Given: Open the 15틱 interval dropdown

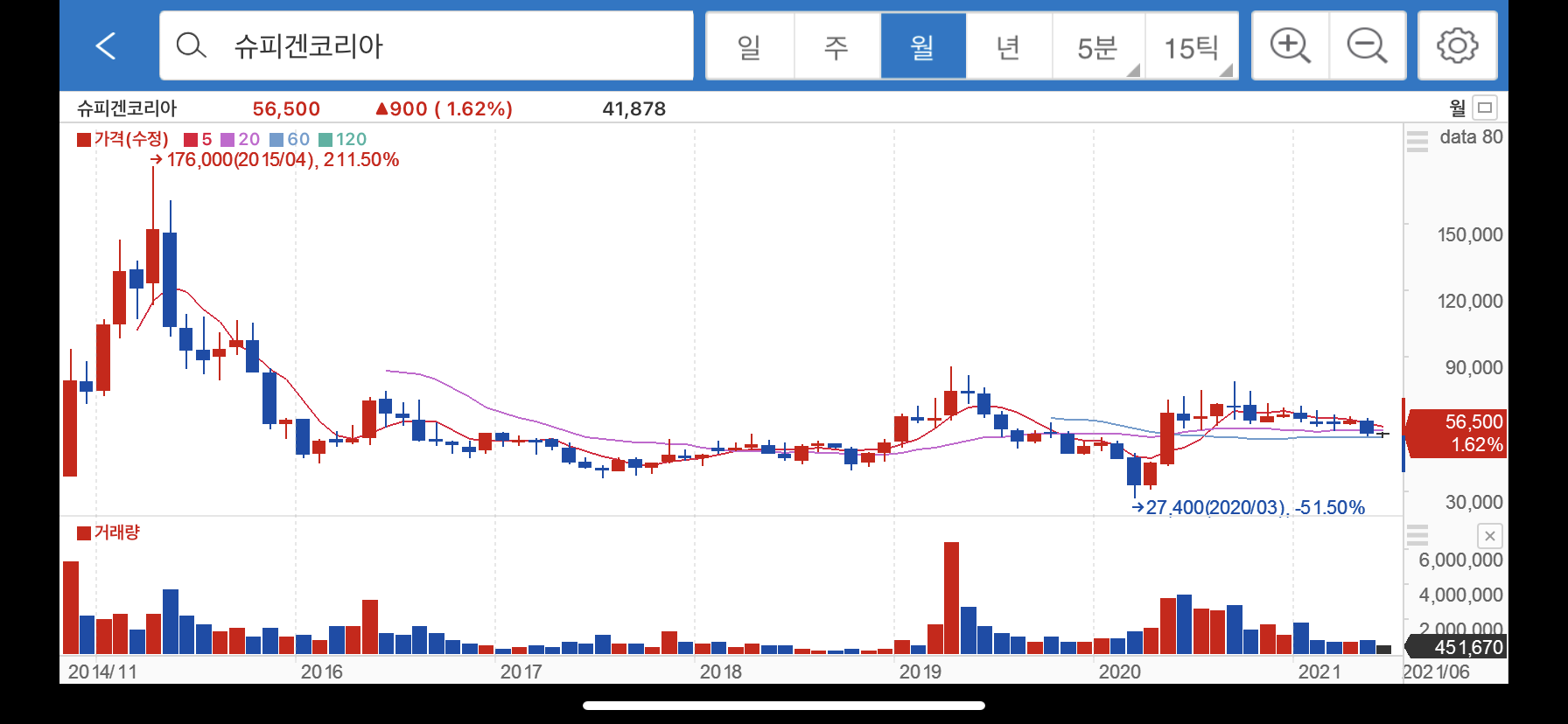Looking at the screenshot, I should coord(1192,45).
